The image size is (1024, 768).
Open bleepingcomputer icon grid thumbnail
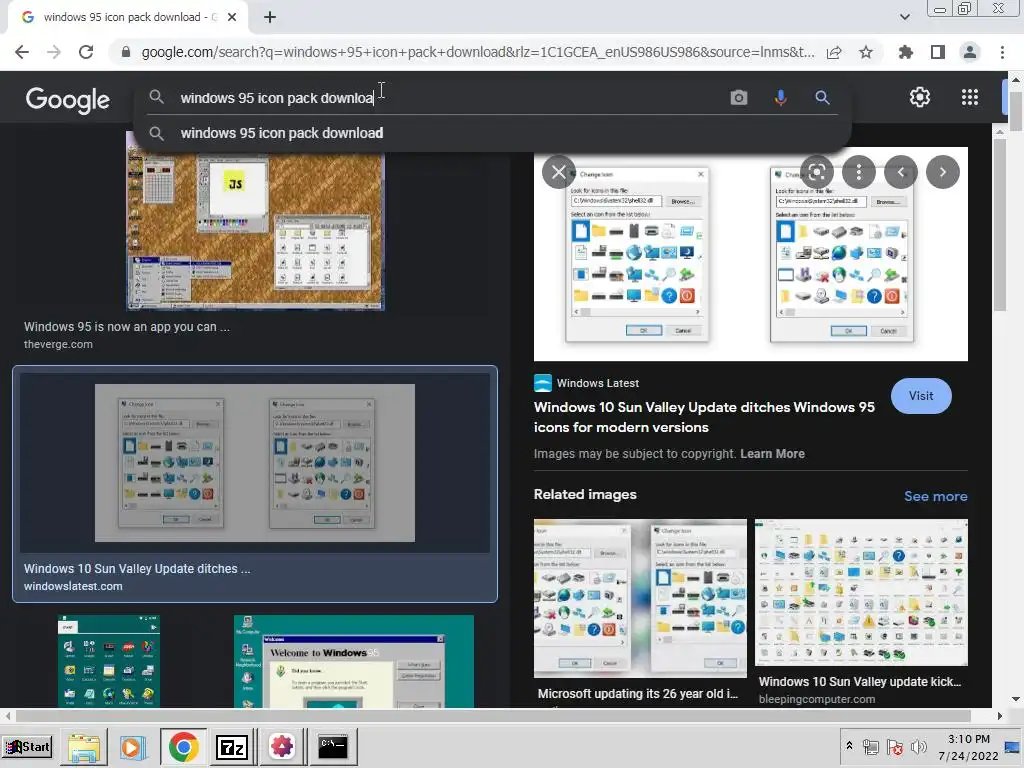click(861, 592)
